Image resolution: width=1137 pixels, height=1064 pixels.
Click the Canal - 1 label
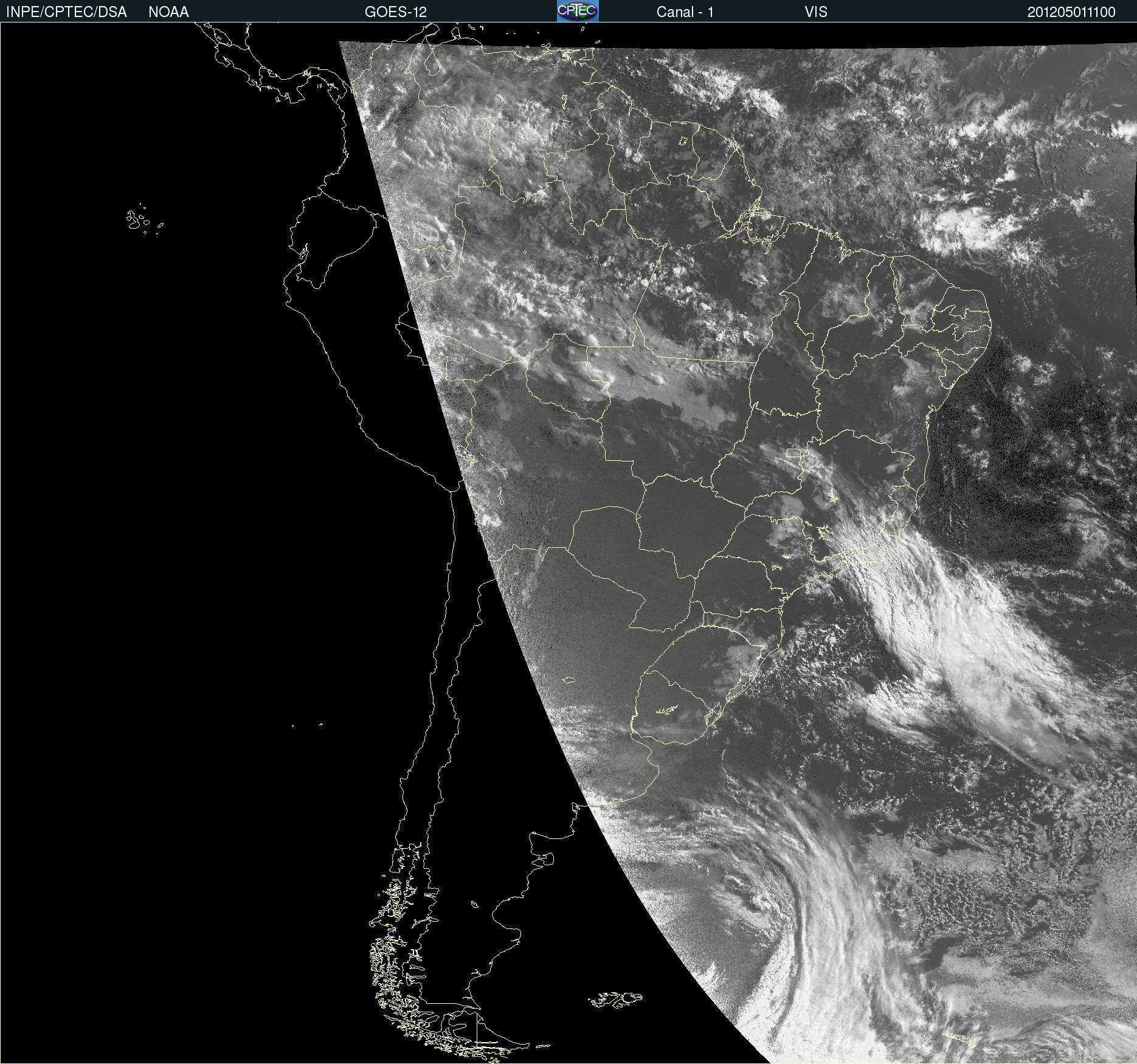point(685,12)
